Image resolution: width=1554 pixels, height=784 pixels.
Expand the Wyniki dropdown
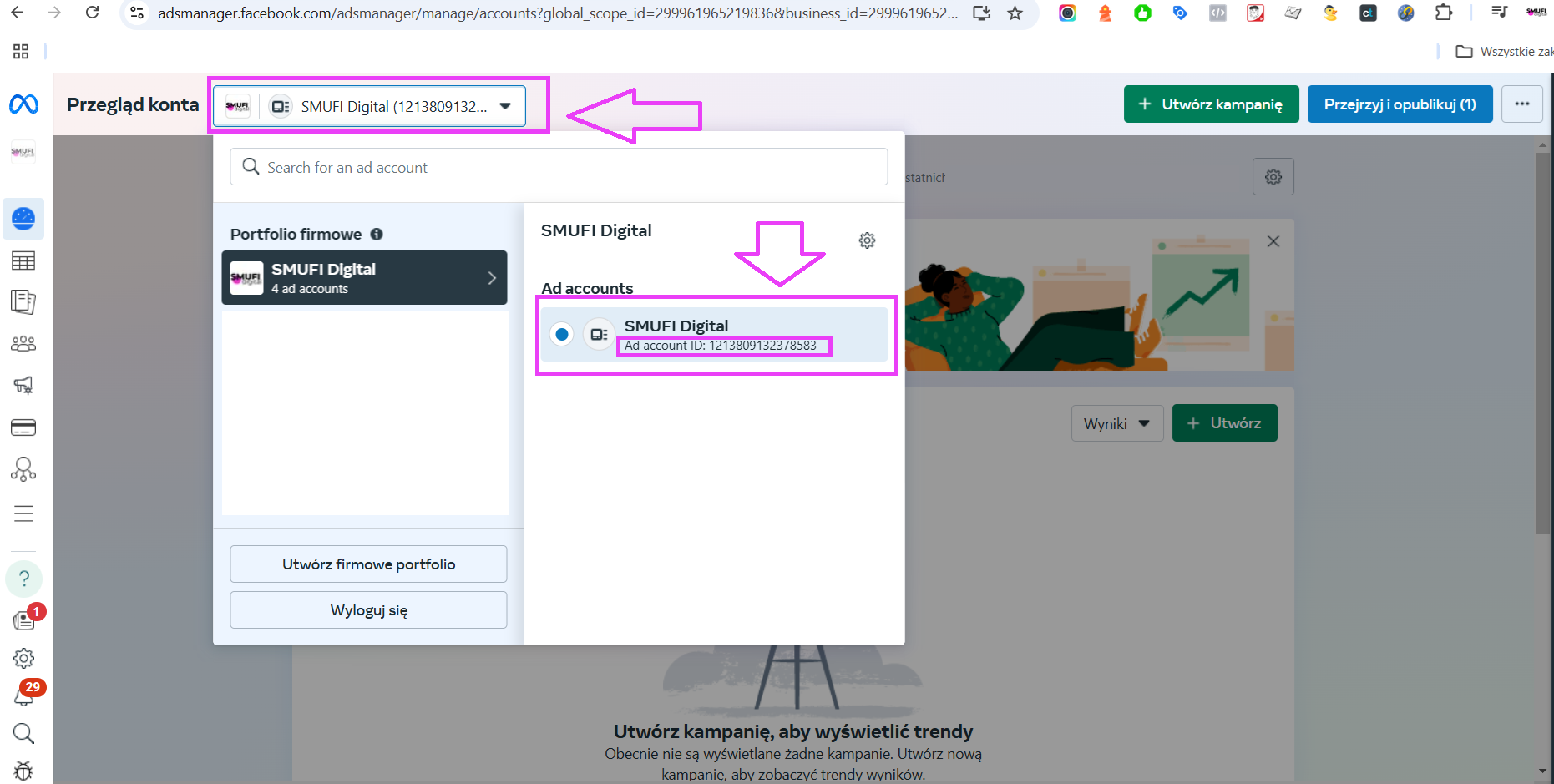(x=1116, y=423)
